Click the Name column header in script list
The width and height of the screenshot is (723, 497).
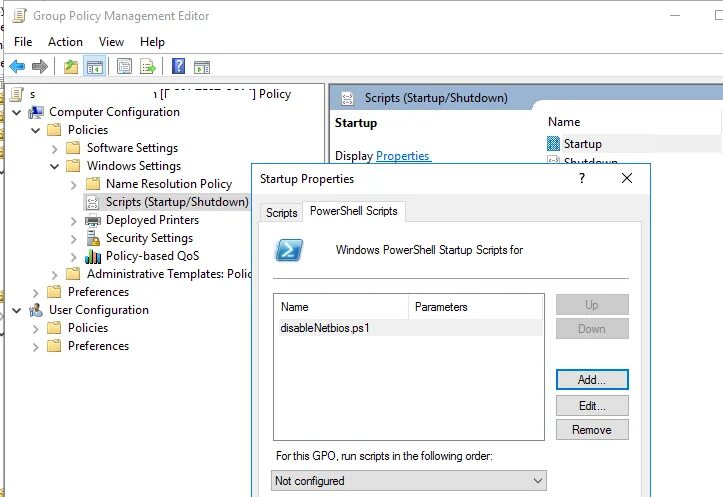(342, 307)
